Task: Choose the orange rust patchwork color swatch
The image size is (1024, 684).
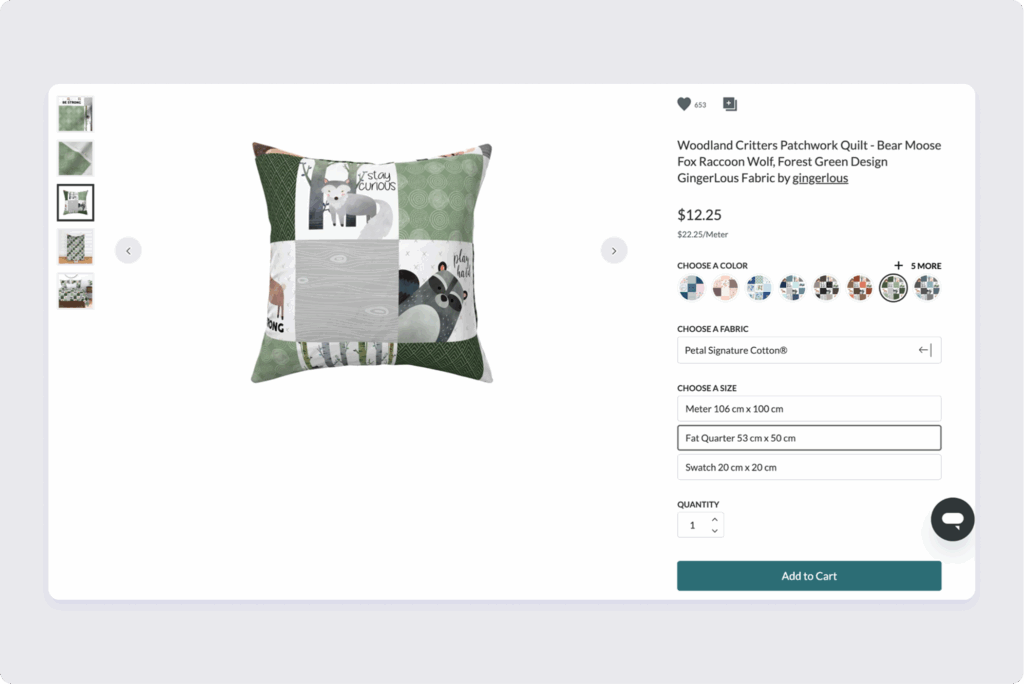Action: tap(859, 287)
